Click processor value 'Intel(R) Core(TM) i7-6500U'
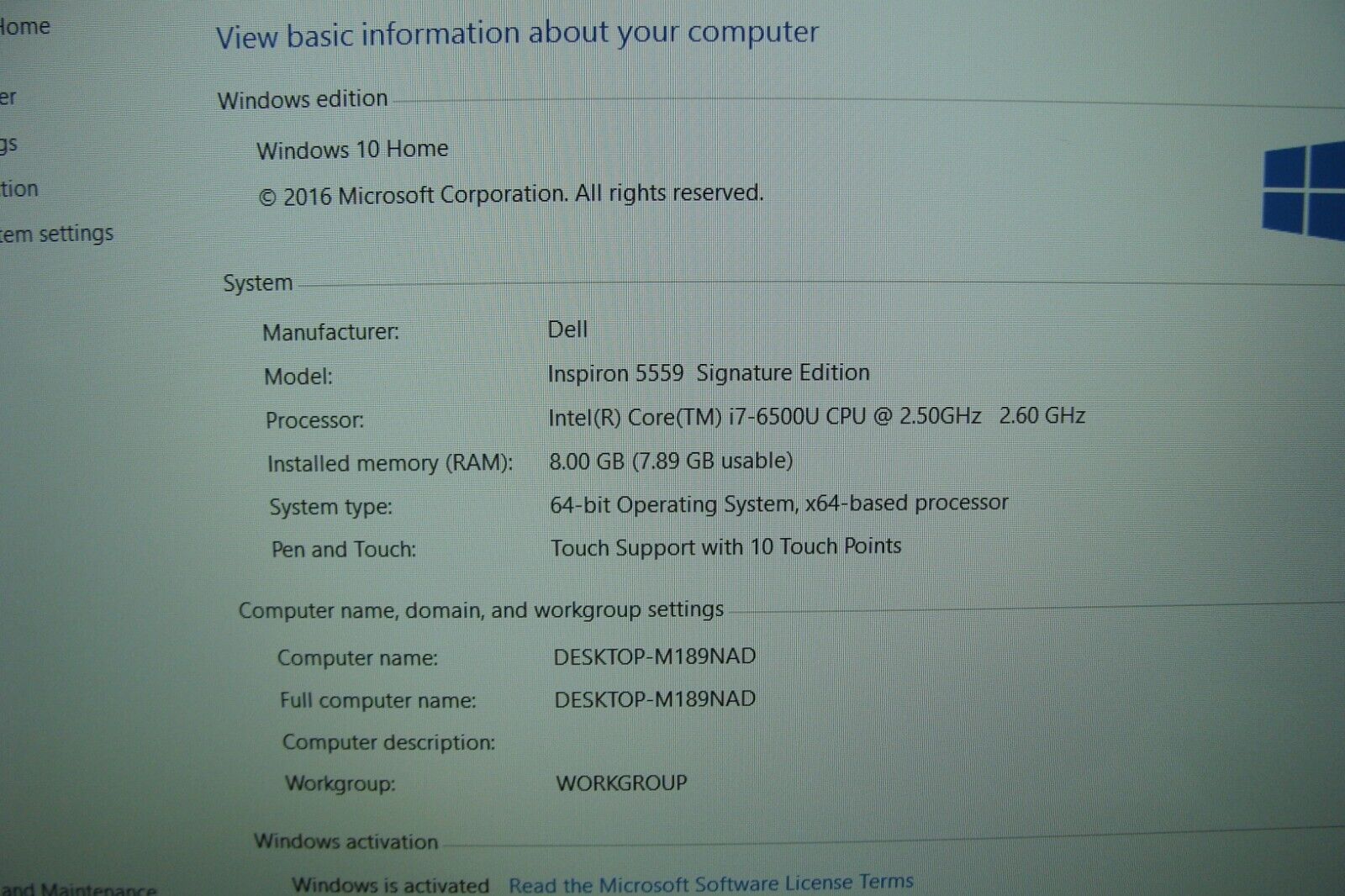Image resolution: width=1345 pixels, height=896 pixels. click(x=683, y=417)
